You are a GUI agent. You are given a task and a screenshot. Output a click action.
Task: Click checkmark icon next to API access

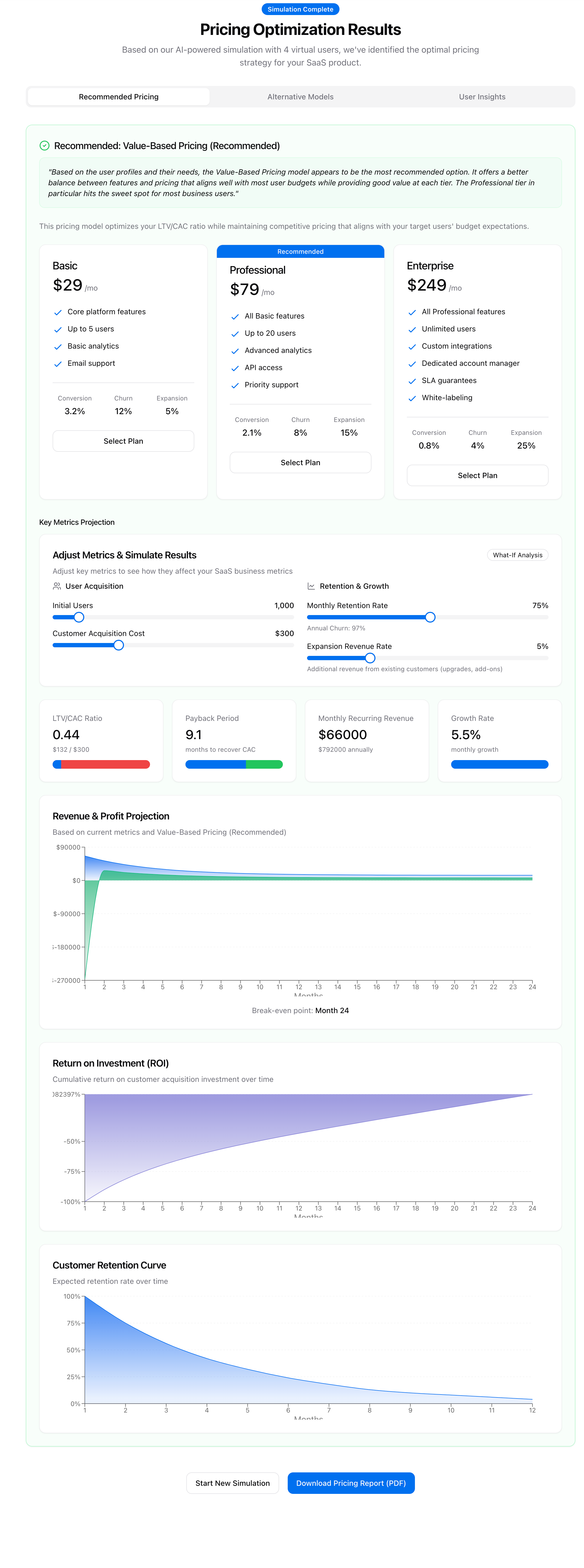235,368
